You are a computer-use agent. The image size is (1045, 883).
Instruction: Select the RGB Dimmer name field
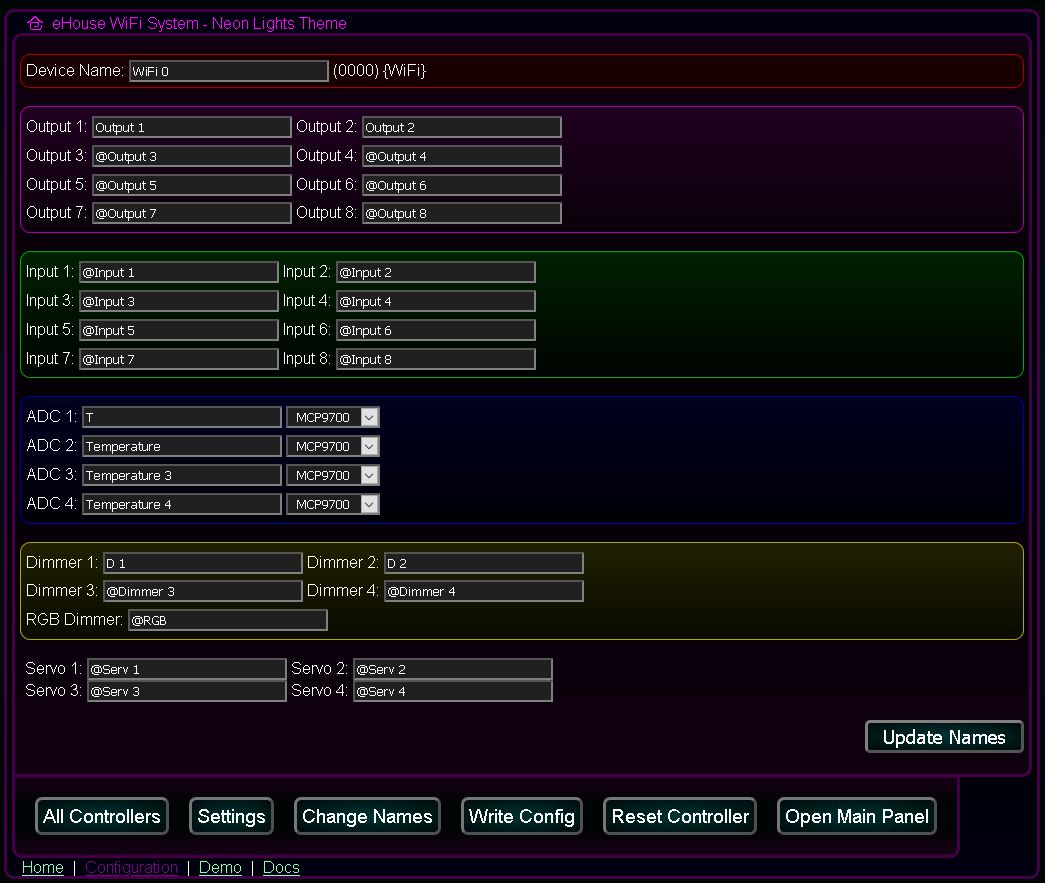click(x=227, y=621)
